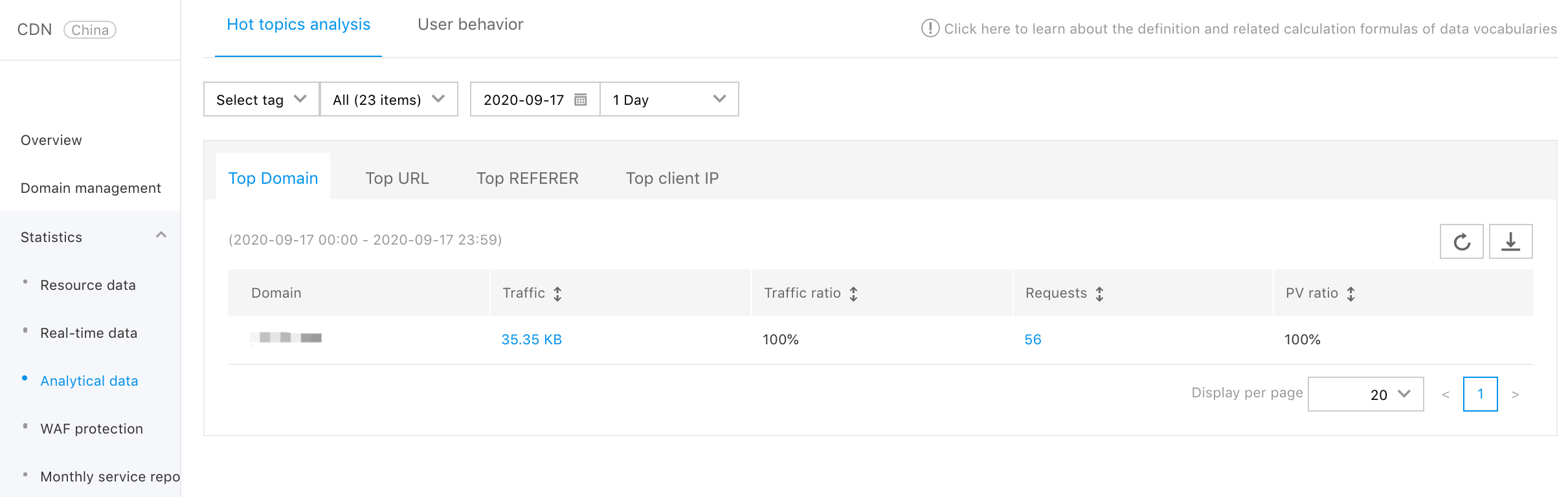The image size is (1568, 497).
Task: Sort table by Requests column
Action: 1099,294
